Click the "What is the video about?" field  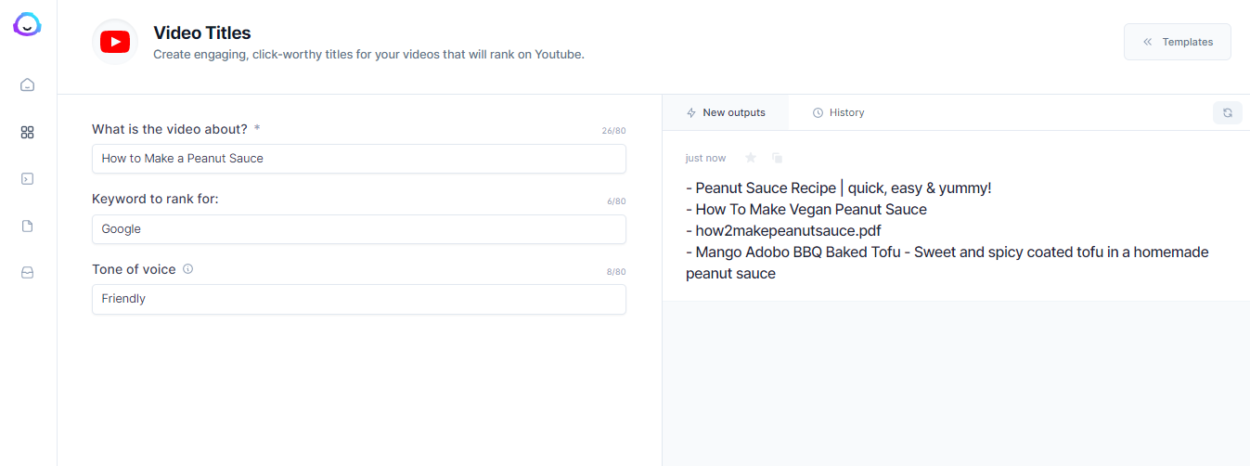click(x=358, y=158)
